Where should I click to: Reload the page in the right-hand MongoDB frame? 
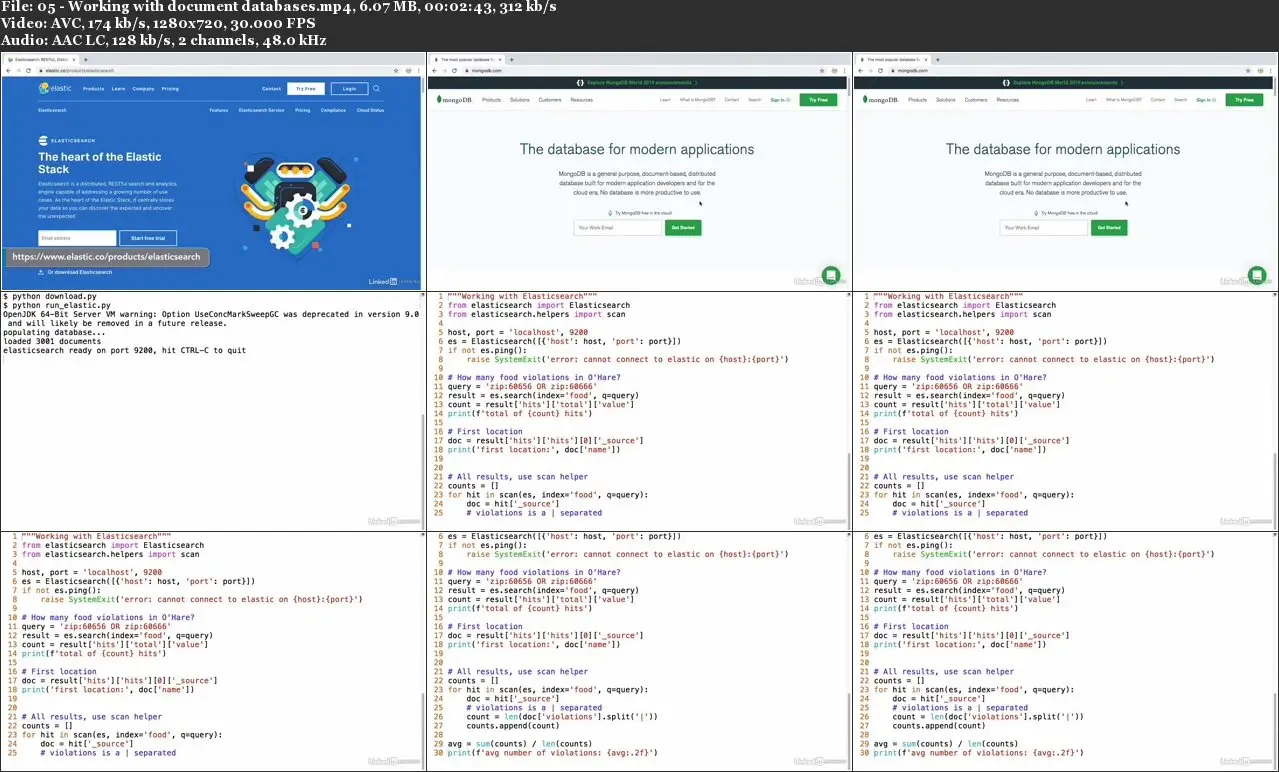click(x=881, y=71)
